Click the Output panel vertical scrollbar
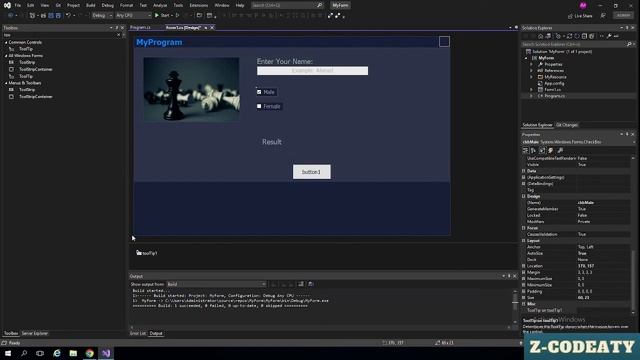 point(515,306)
